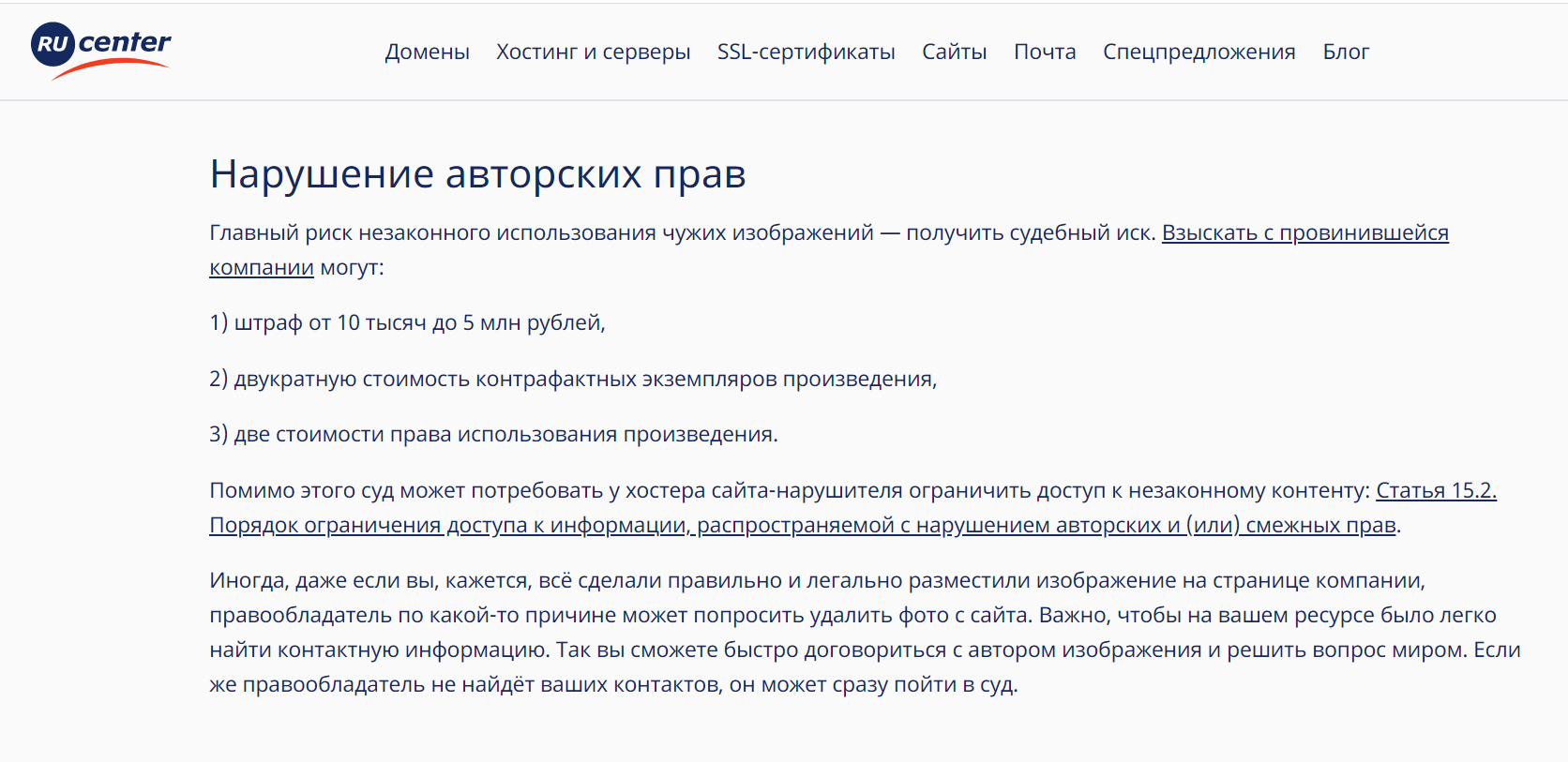Go to SSL-сертификаты section
The height and width of the screenshot is (762, 1568).
[806, 52]
